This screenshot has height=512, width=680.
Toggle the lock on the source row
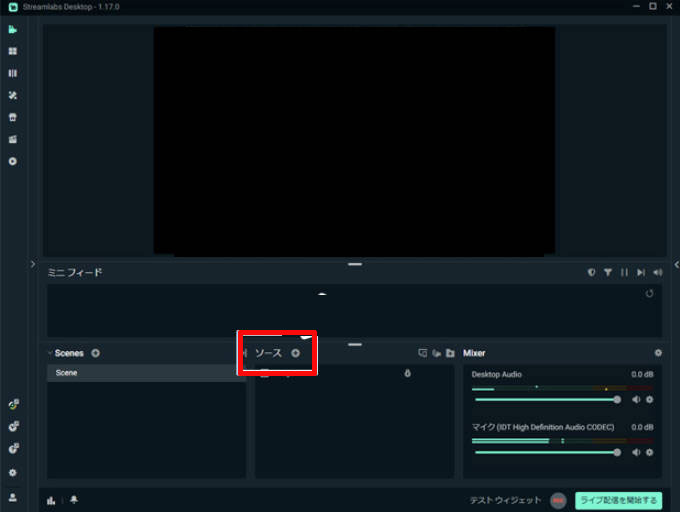(407, 373)
